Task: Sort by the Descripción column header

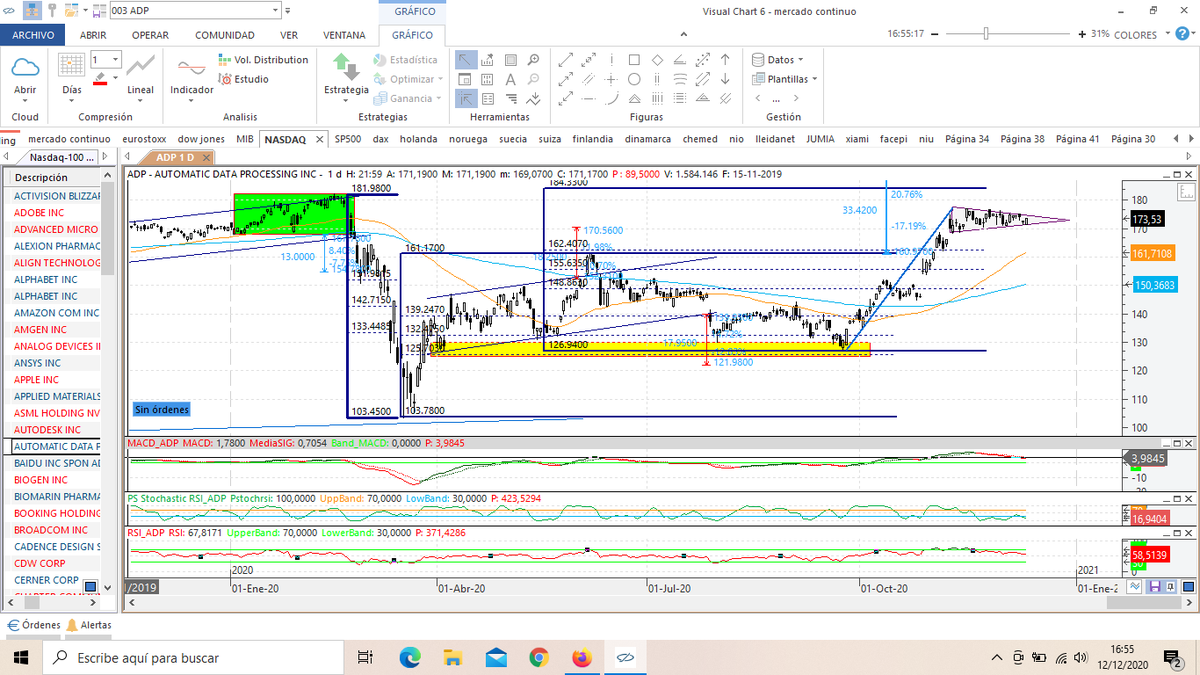Action: [53, 178]
